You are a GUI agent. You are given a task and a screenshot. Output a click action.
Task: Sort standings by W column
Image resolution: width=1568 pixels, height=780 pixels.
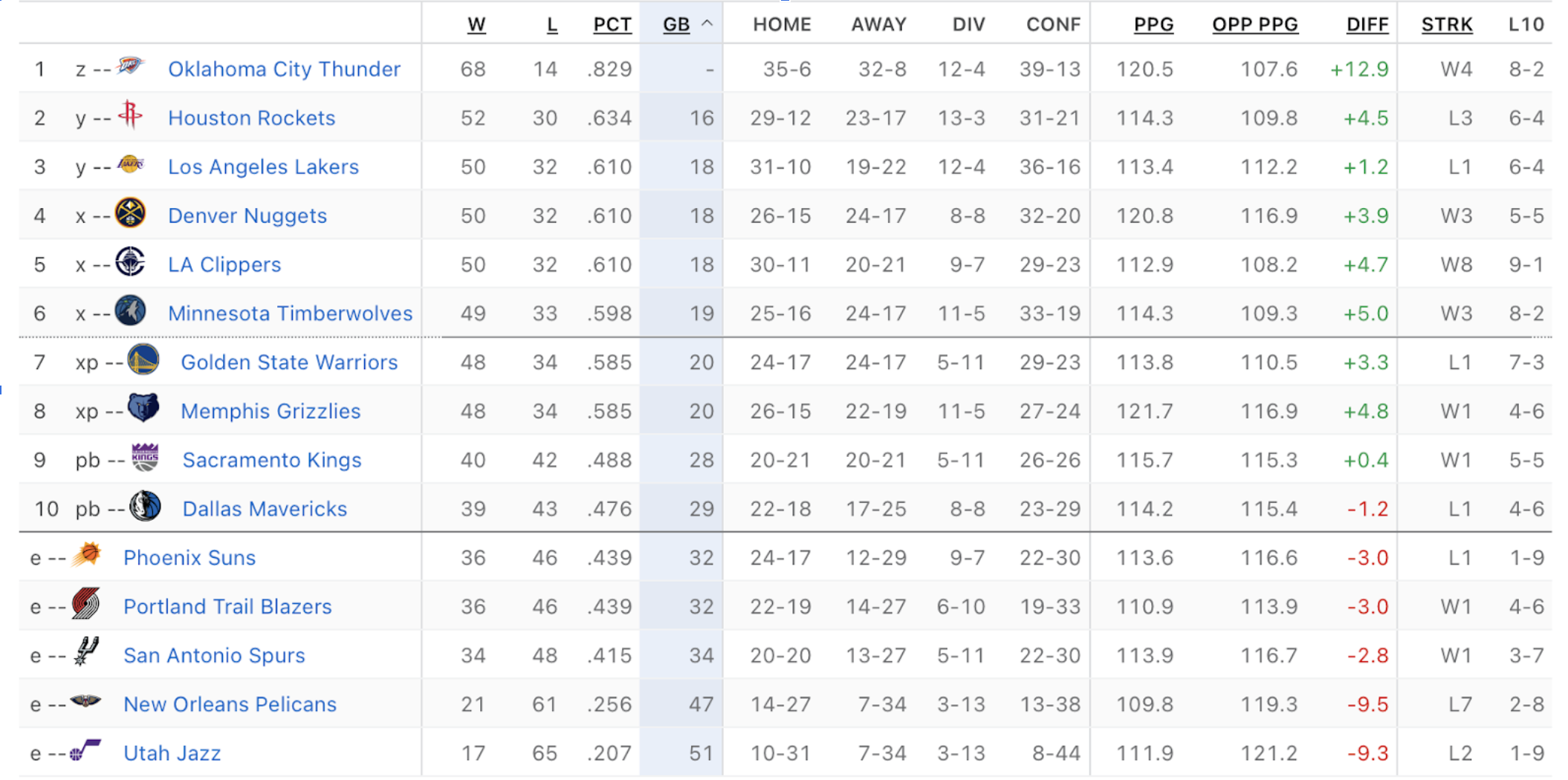pyautogui.click(x=476, y=25)
